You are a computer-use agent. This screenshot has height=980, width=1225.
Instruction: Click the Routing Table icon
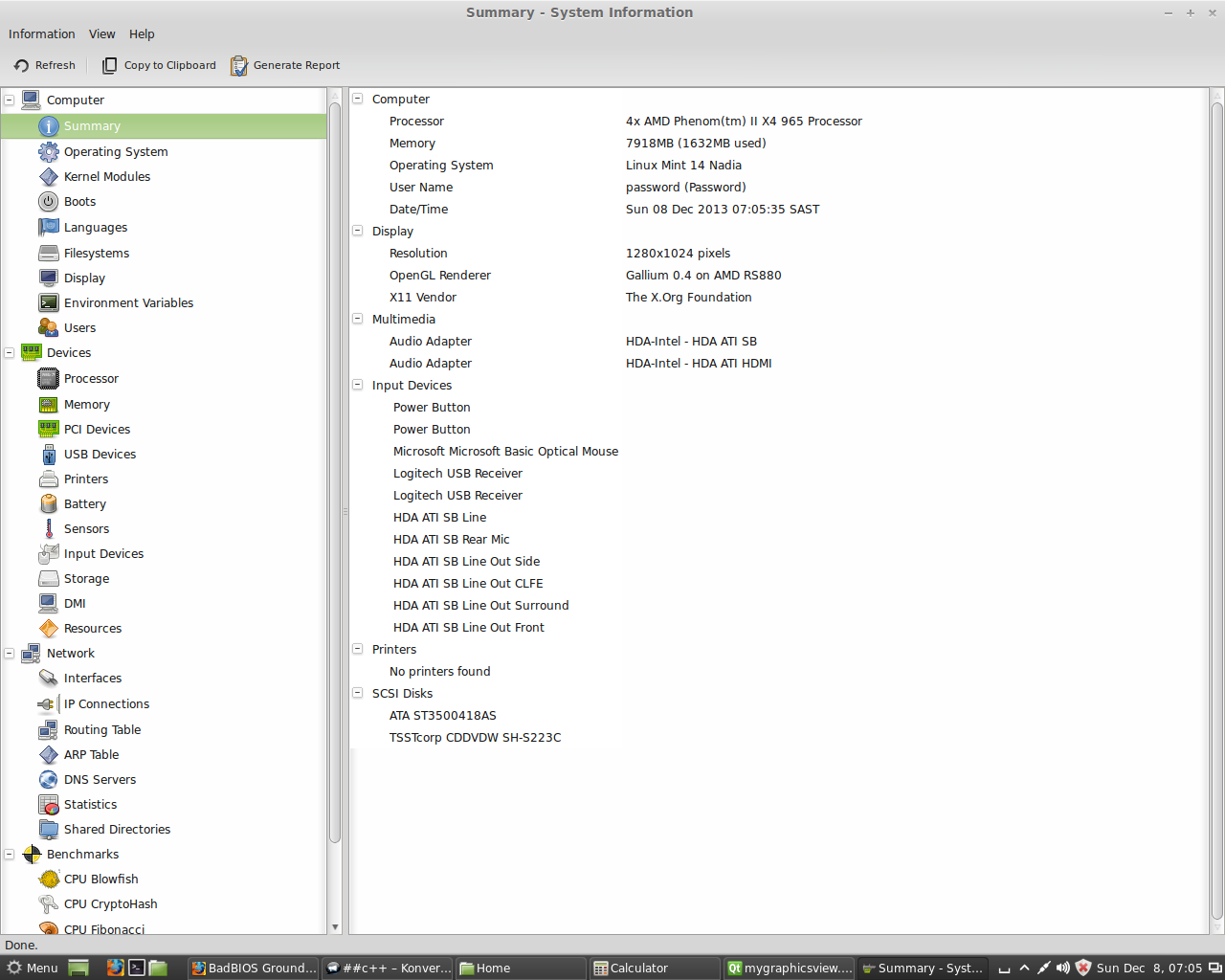(x=49, y=729)
